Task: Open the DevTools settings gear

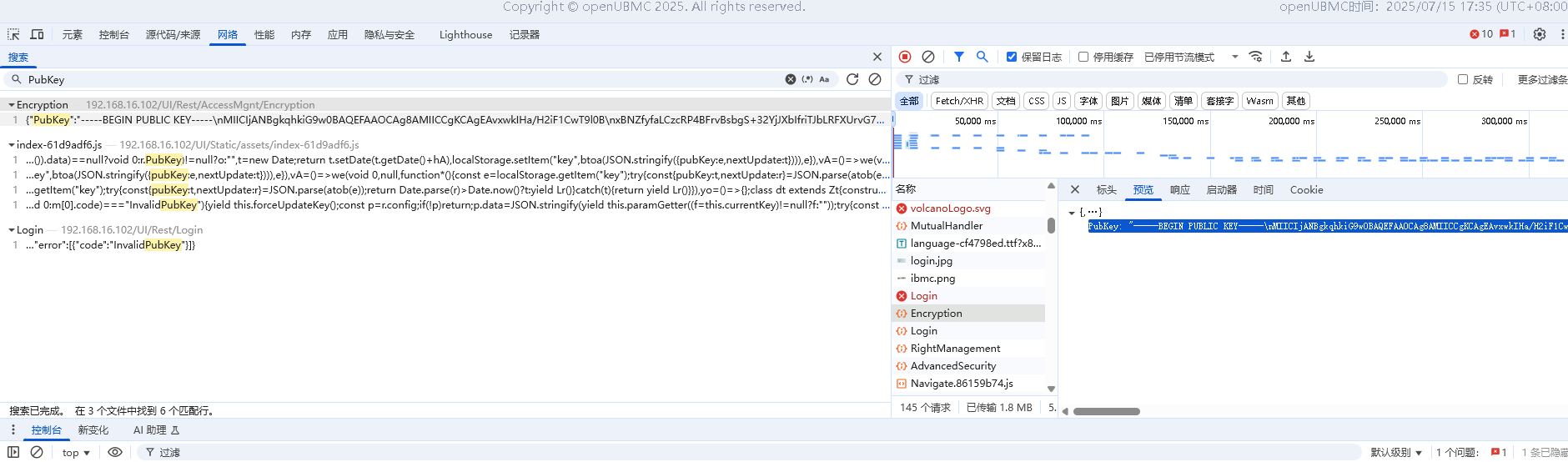Action: [1540, 34]
